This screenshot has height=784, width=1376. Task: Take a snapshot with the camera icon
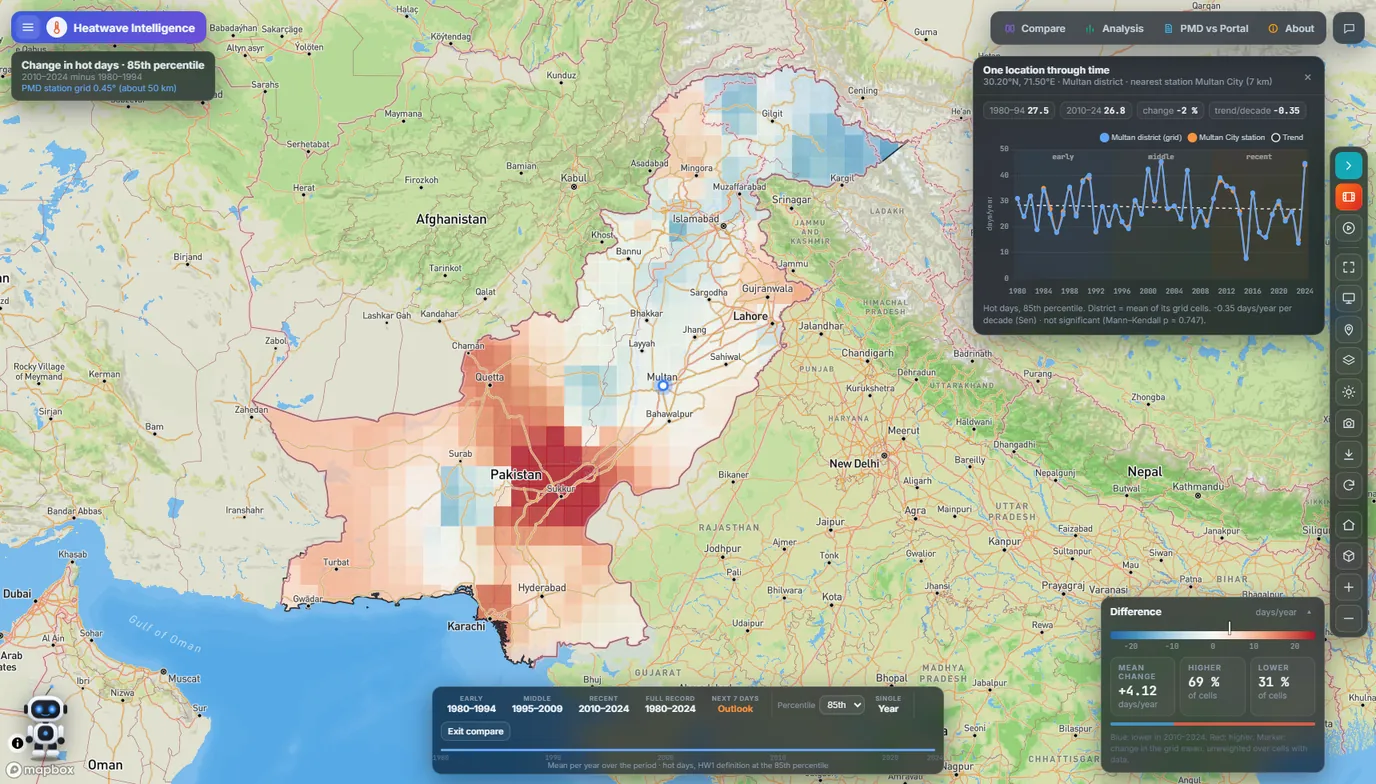click(x=1349, y=423)
